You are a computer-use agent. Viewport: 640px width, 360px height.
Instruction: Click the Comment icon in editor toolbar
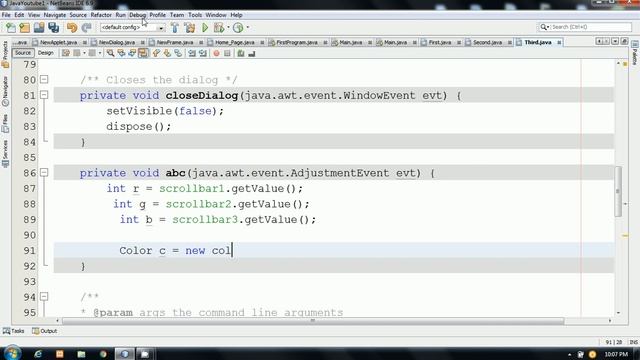click(241, 53)
